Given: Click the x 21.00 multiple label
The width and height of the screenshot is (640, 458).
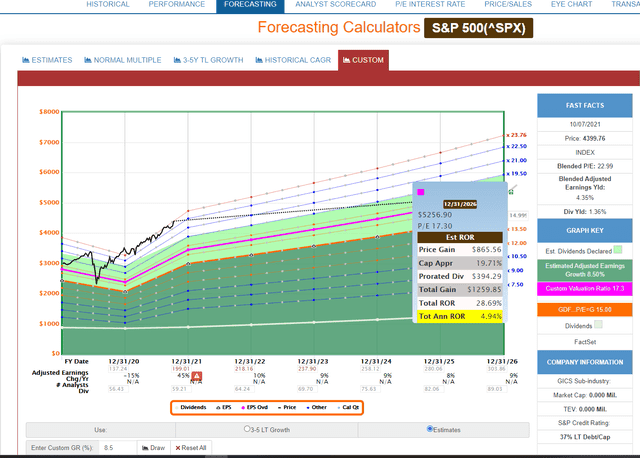Looking at the screenshot, I should click(517, 160).
